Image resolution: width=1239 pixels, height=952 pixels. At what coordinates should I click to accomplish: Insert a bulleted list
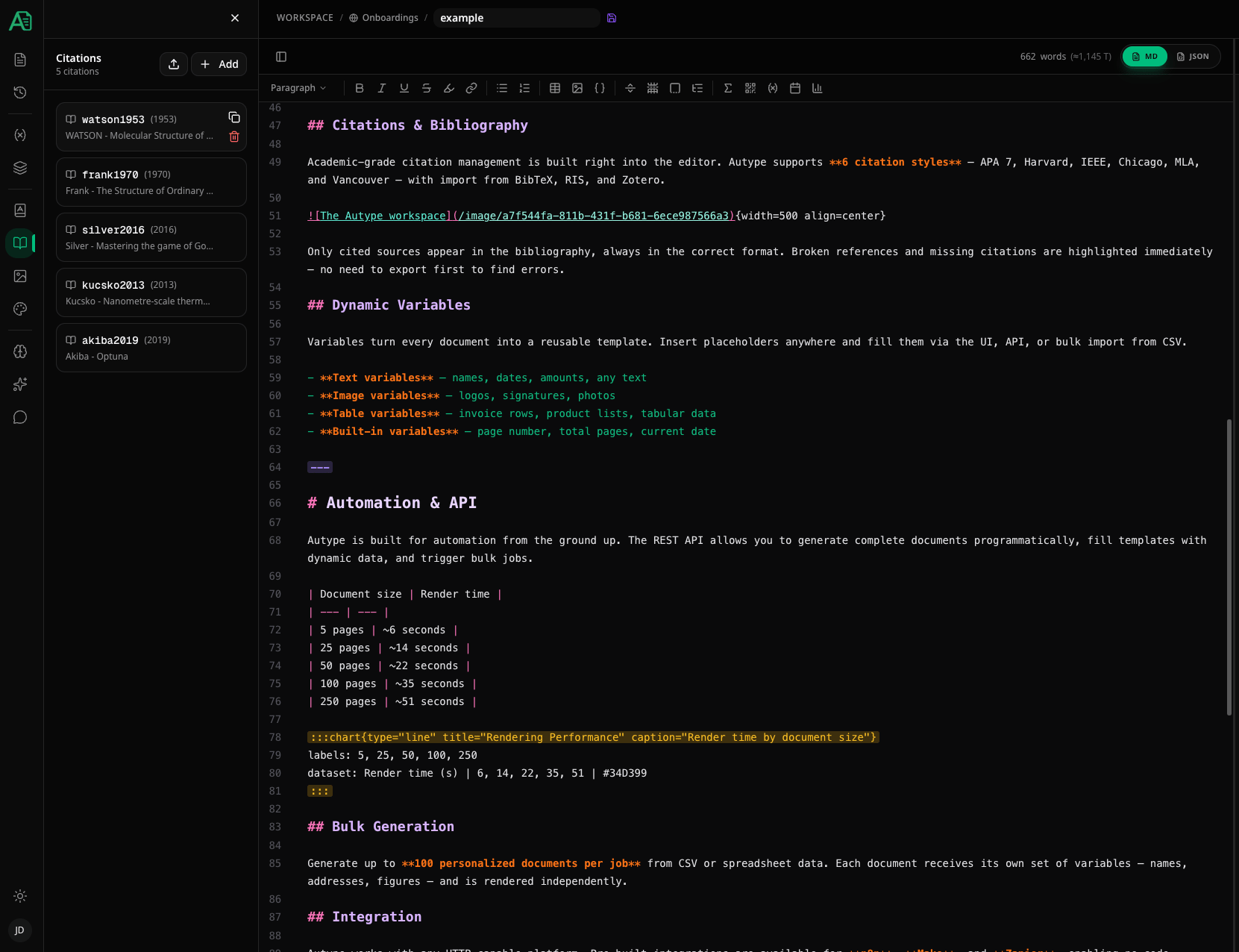[502, 88]
